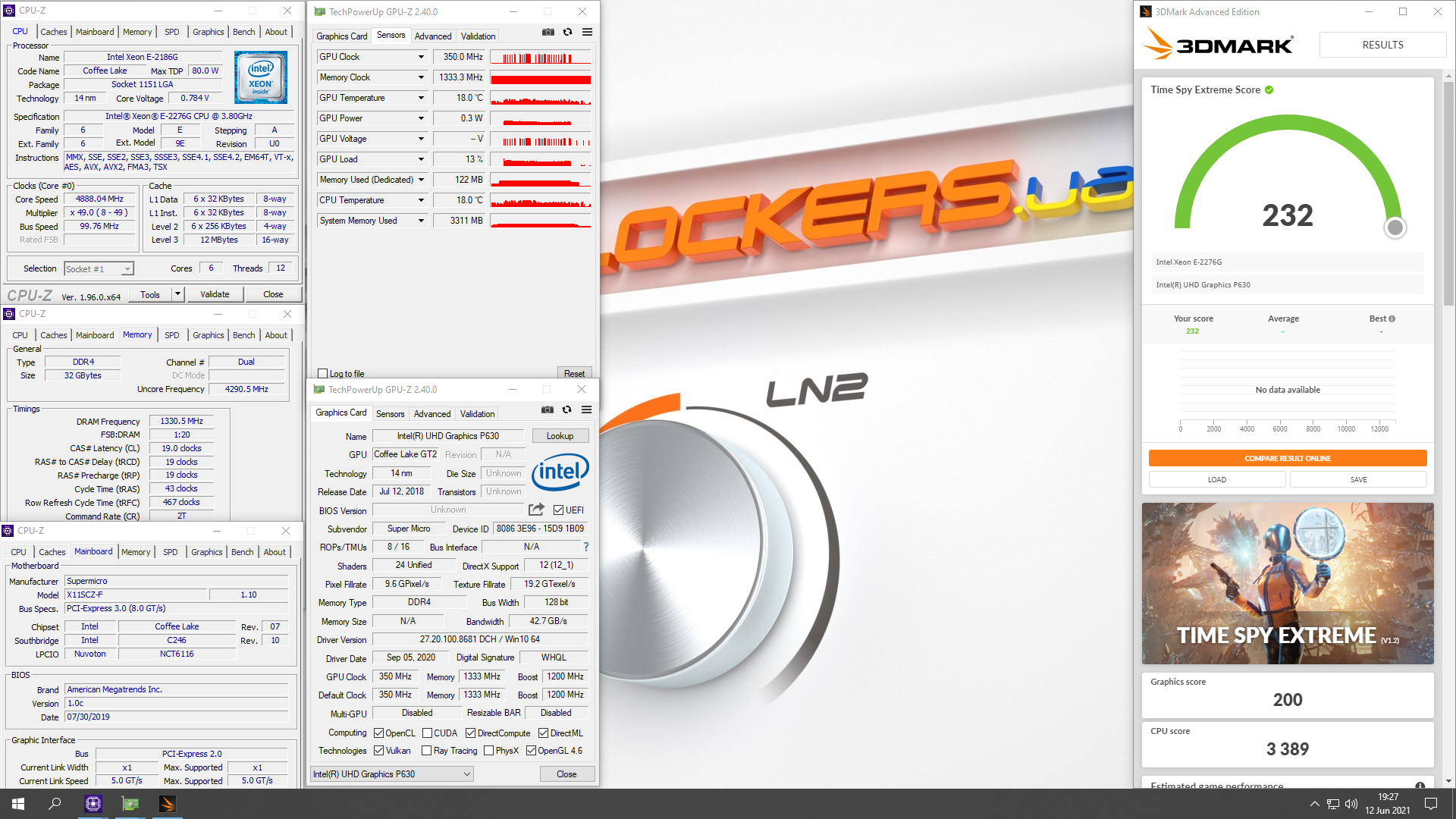Click Validate button in CPU-Z

tap(215, 294)
